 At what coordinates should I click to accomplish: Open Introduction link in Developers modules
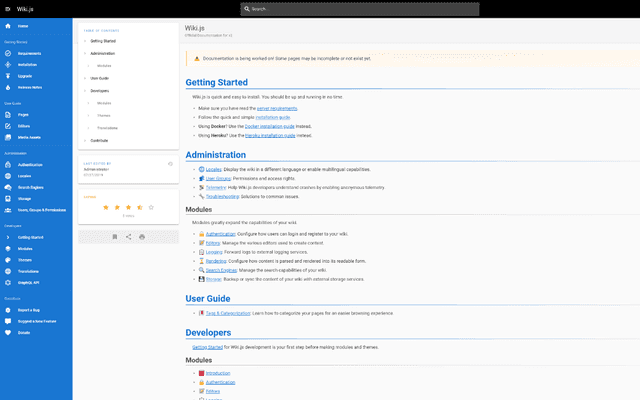[x=218, y=373]
